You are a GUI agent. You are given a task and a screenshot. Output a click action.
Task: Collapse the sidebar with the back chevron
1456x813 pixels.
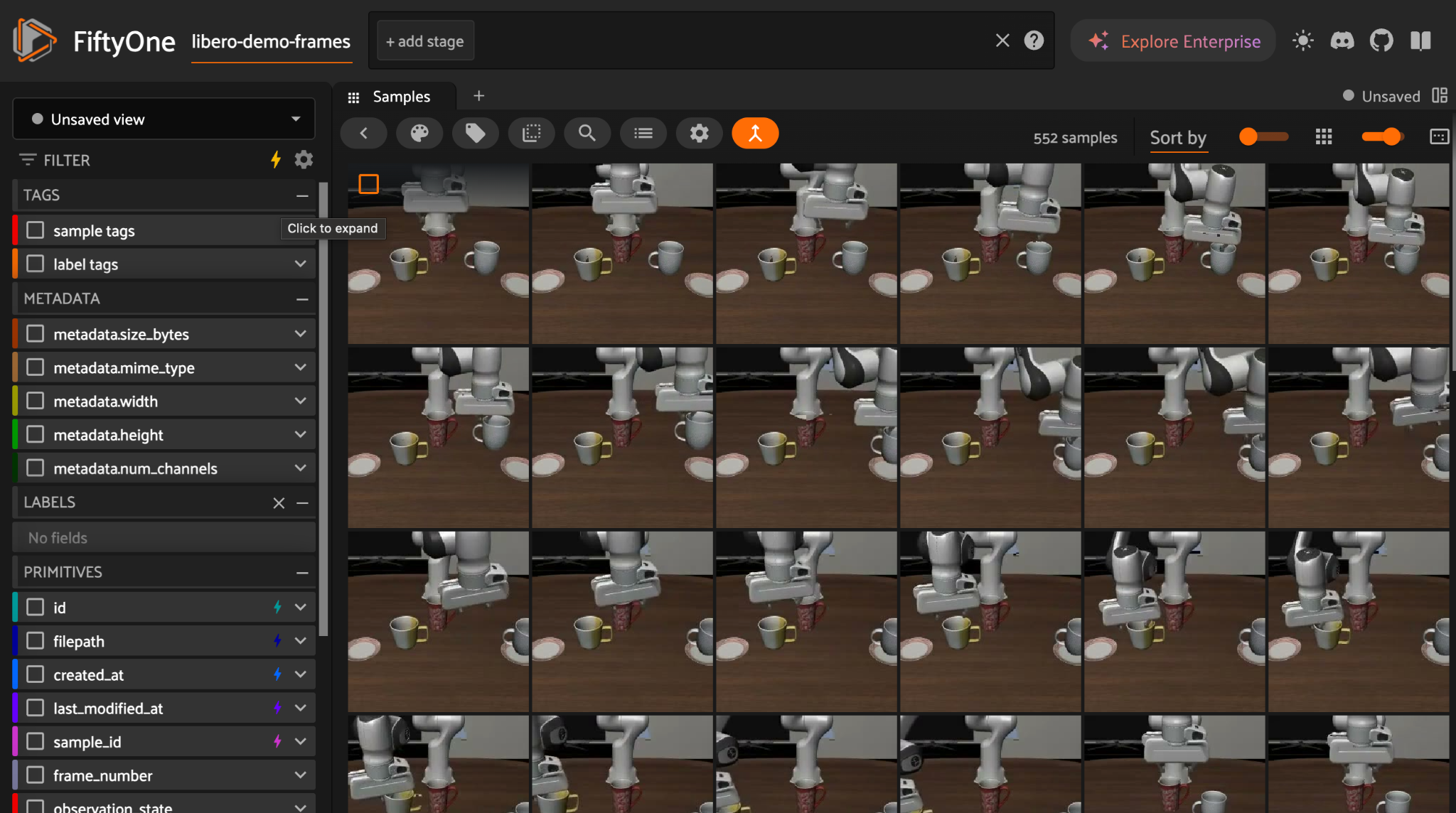click(363, 133)
